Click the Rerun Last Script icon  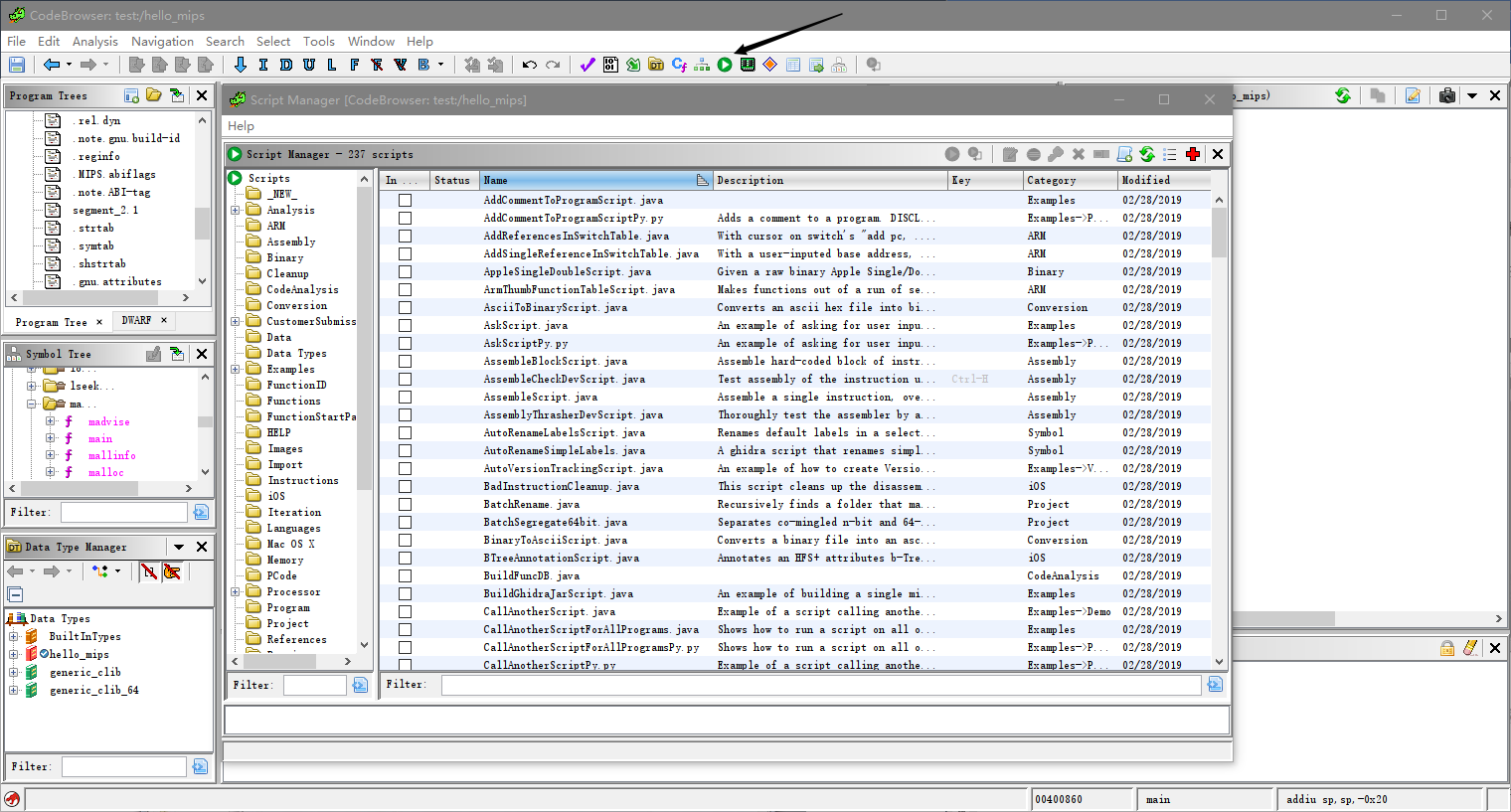coord(975,154)
